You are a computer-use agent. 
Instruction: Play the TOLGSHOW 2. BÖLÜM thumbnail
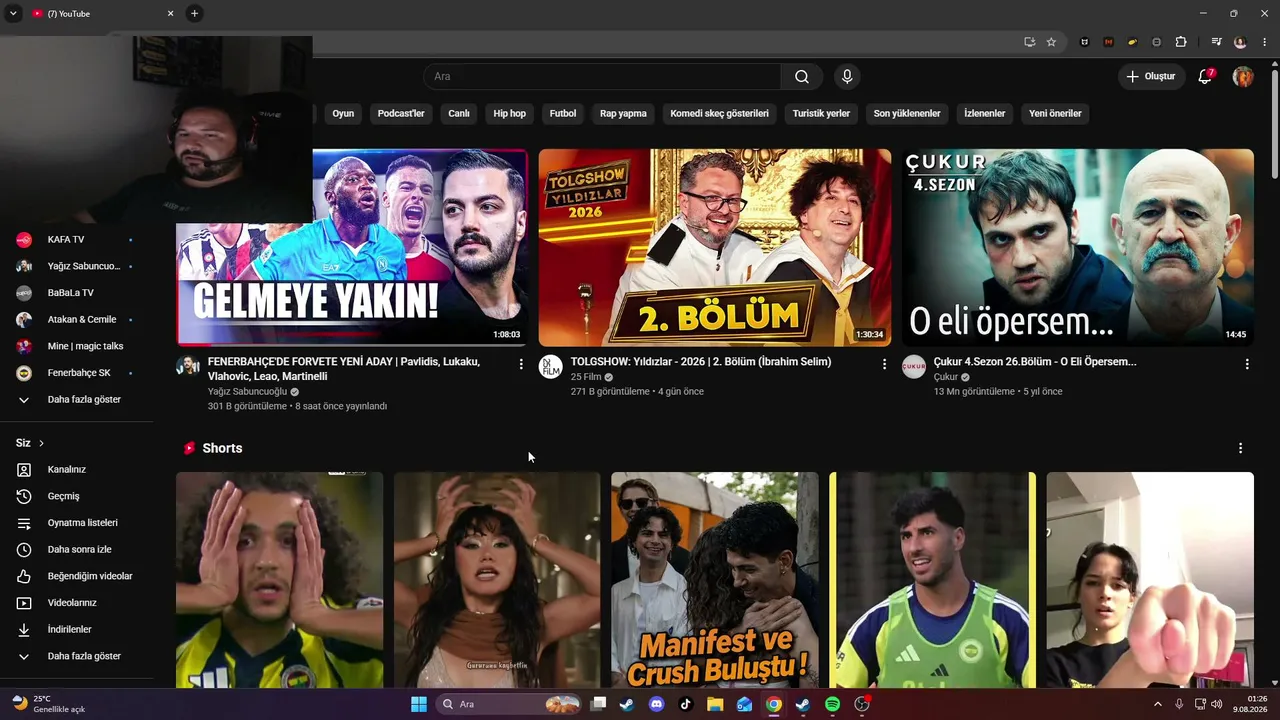pos(715,248)
